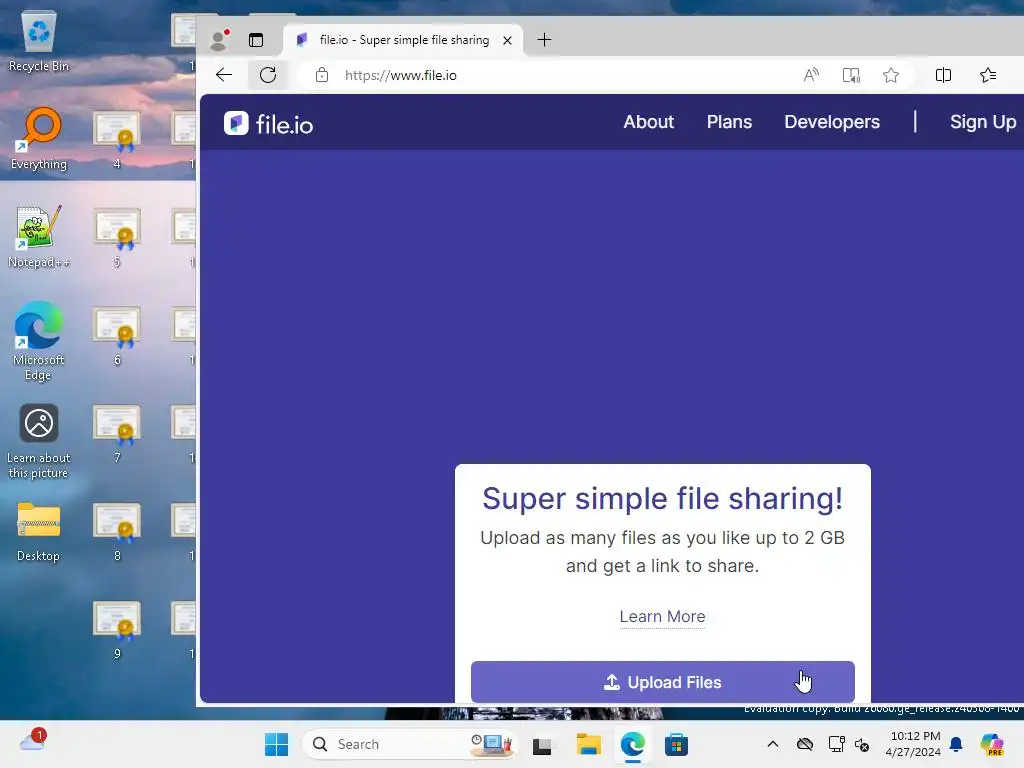Open the weather widget with notification badge
The image size is (1024, 768).
[x=33, y=741]
